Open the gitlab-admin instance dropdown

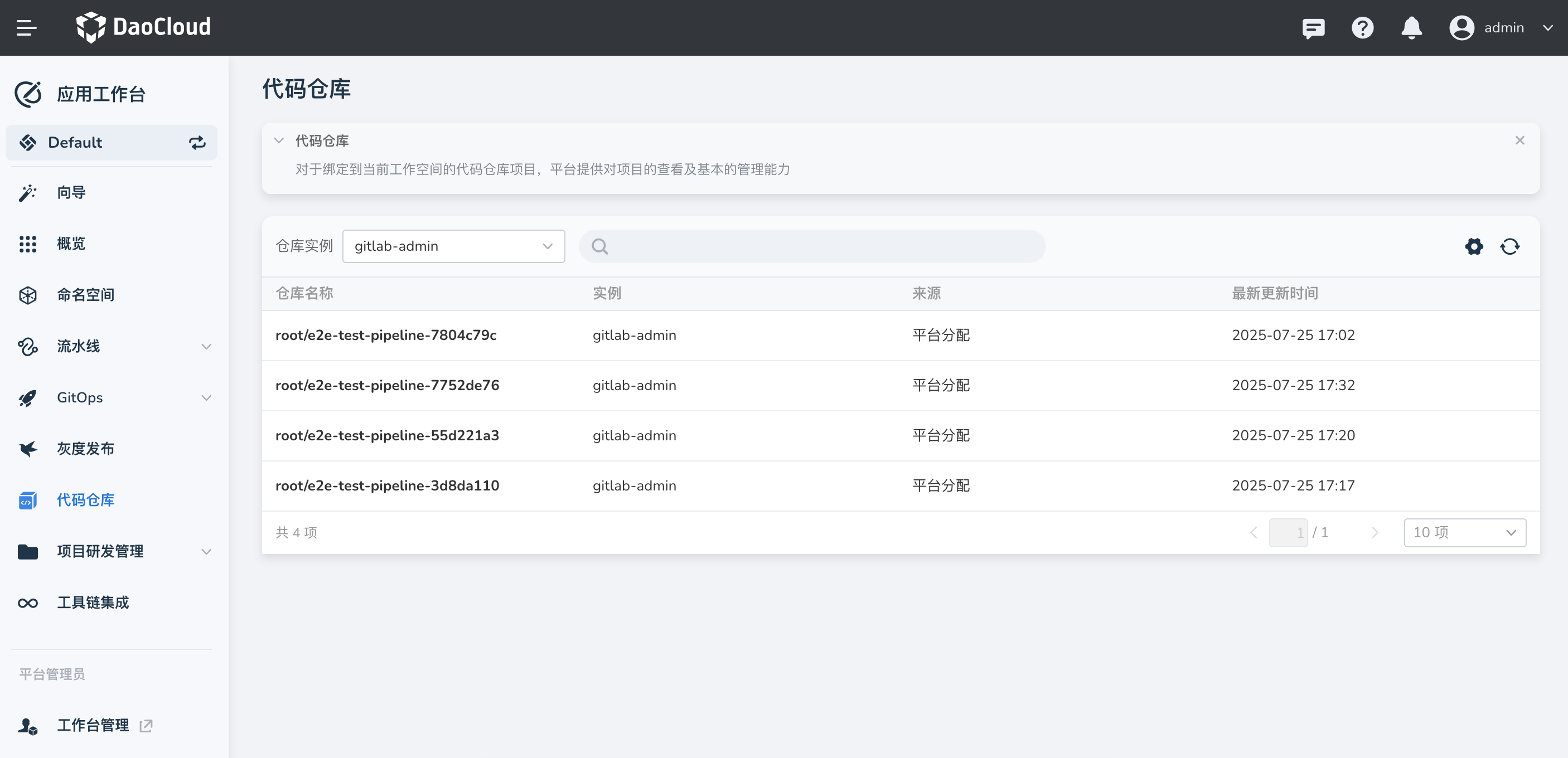453,246
